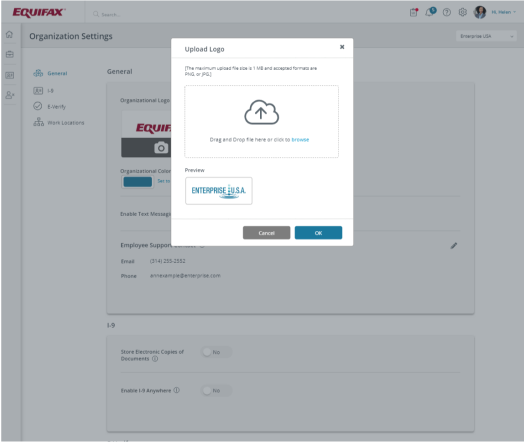Edit Employee Support Contact with pencil icon

pos(453,246)
